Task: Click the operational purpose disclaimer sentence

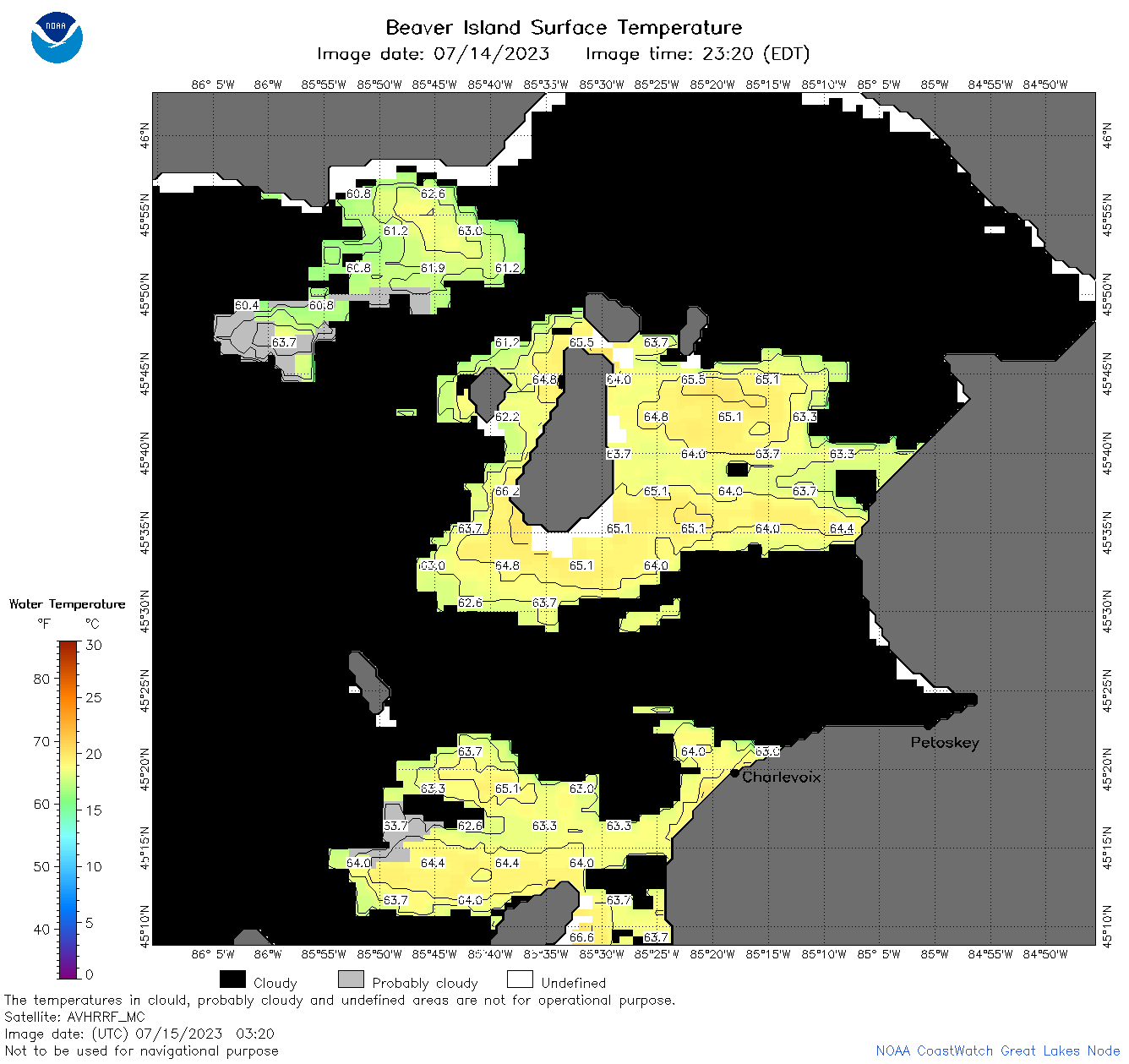Action: coord(340,1001)
